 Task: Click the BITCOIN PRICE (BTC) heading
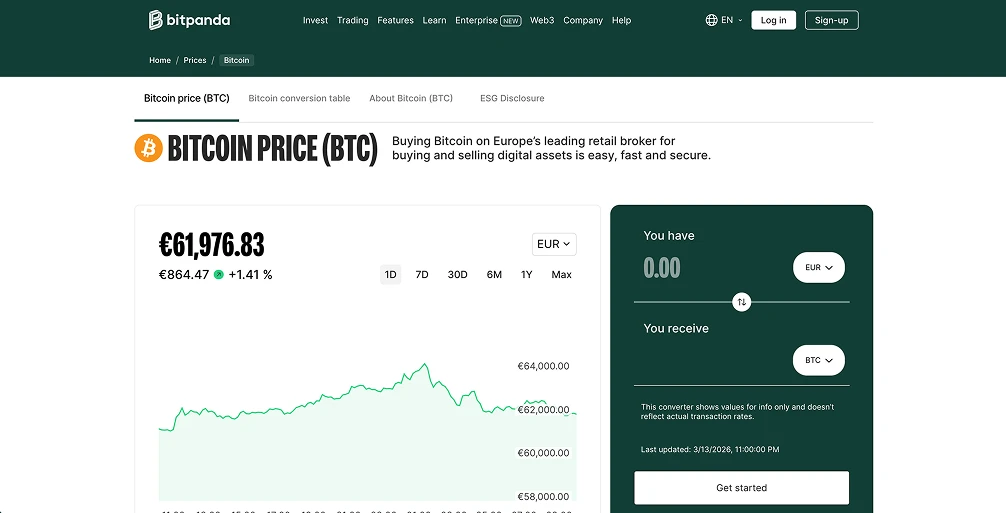click(x=273, y=149)
